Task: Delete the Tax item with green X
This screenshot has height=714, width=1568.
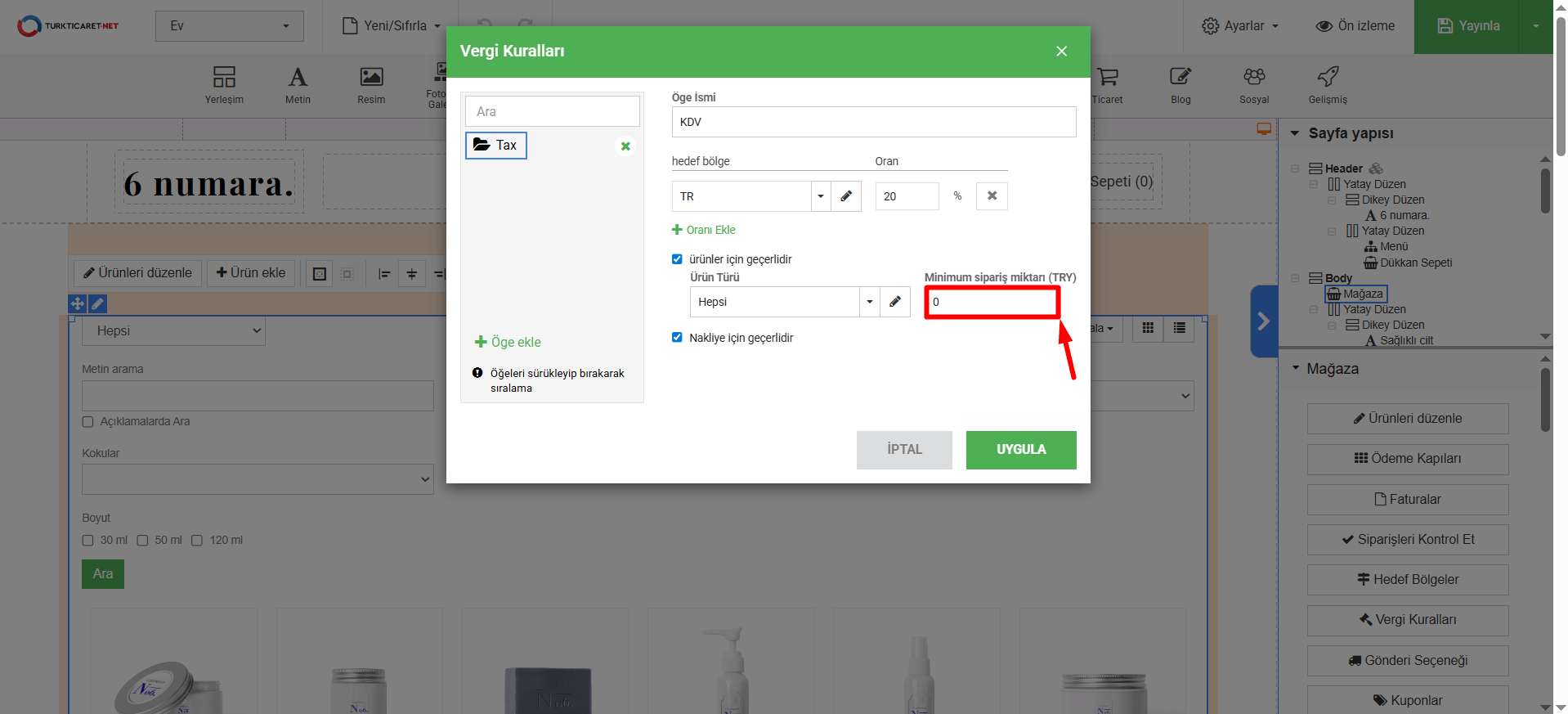Action: pyautogui.click(x=625, y=146)
